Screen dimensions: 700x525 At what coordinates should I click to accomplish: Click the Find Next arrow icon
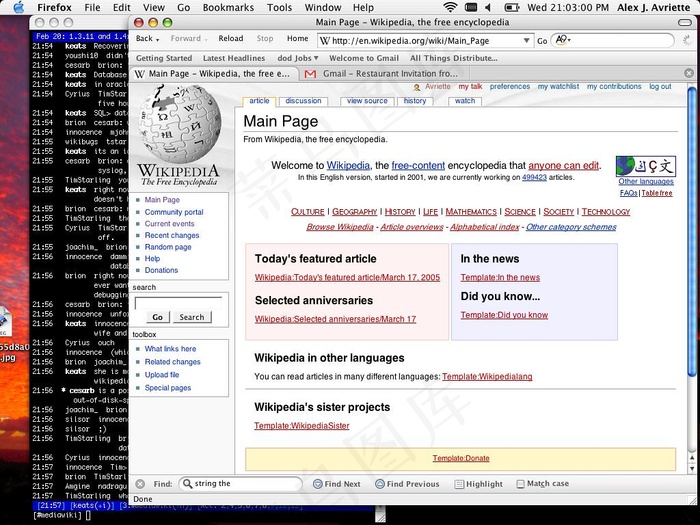(x=317, y=484)
